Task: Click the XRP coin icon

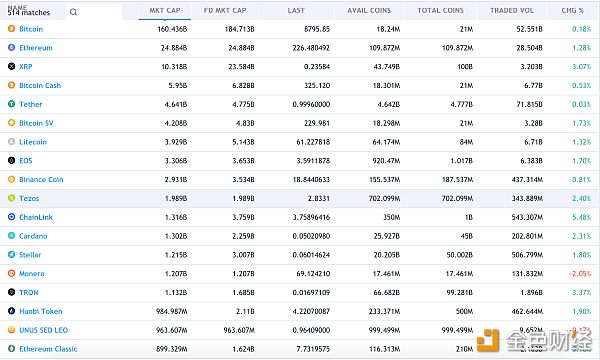Action: click(x=11, y=66)
